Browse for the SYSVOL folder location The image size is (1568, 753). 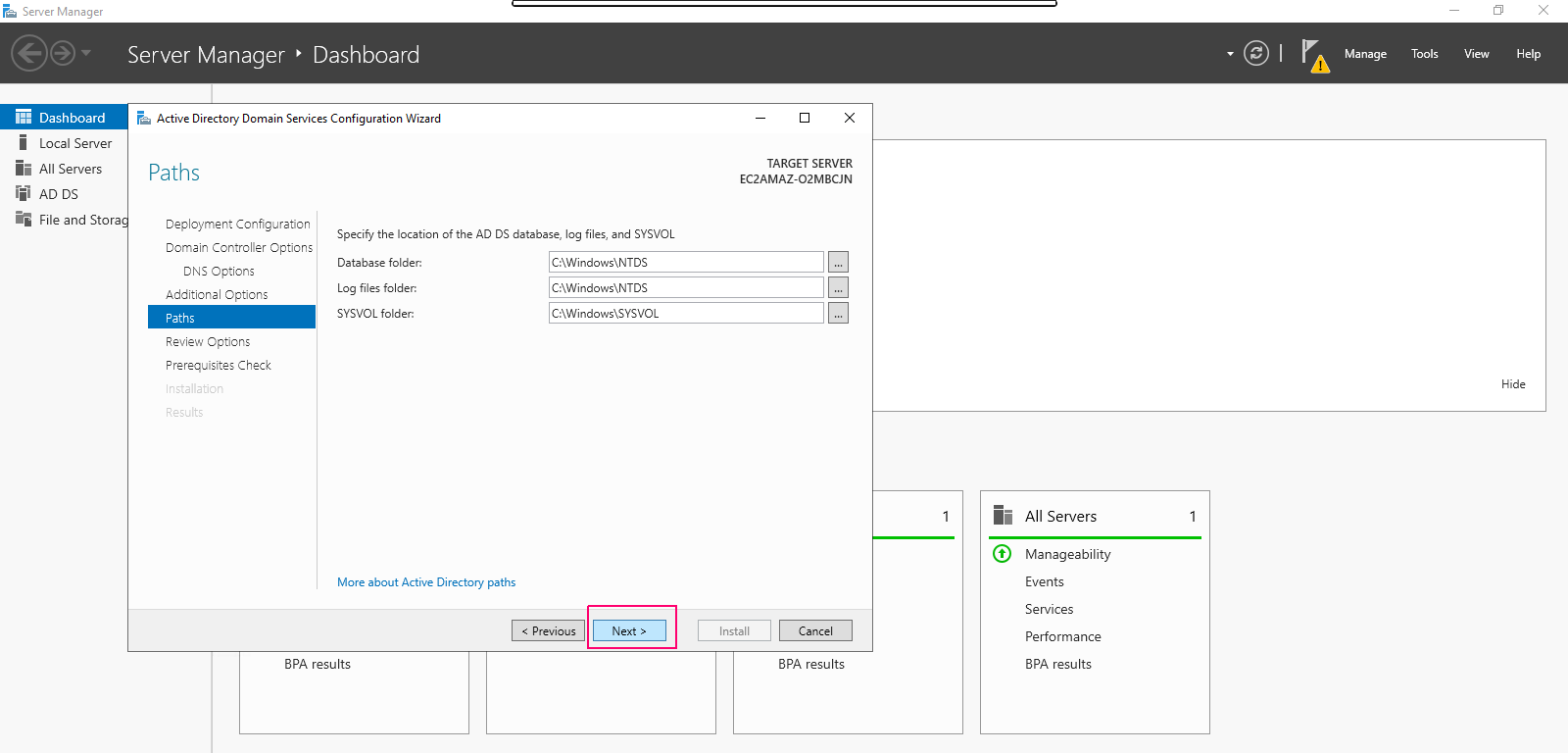click(x=838, y=313)
